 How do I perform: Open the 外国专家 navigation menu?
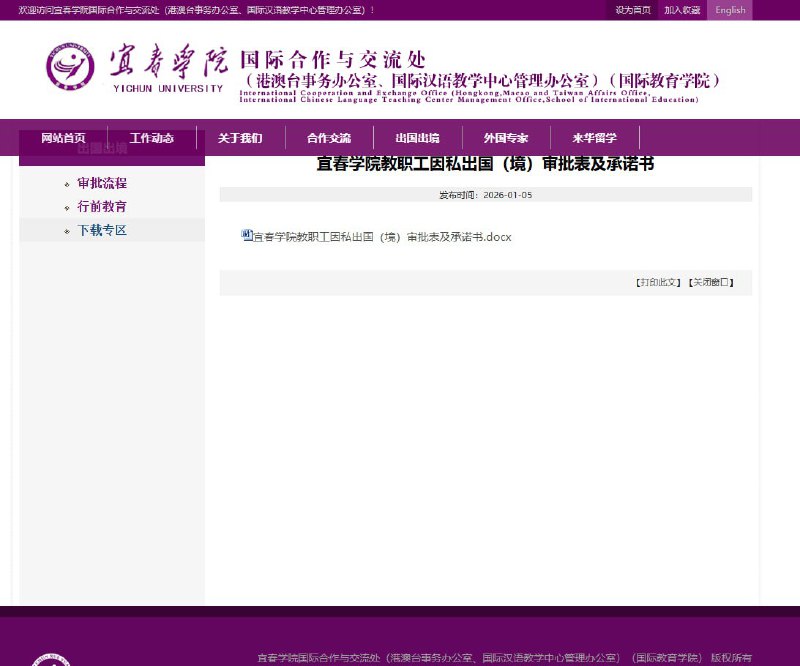point(504,138)
